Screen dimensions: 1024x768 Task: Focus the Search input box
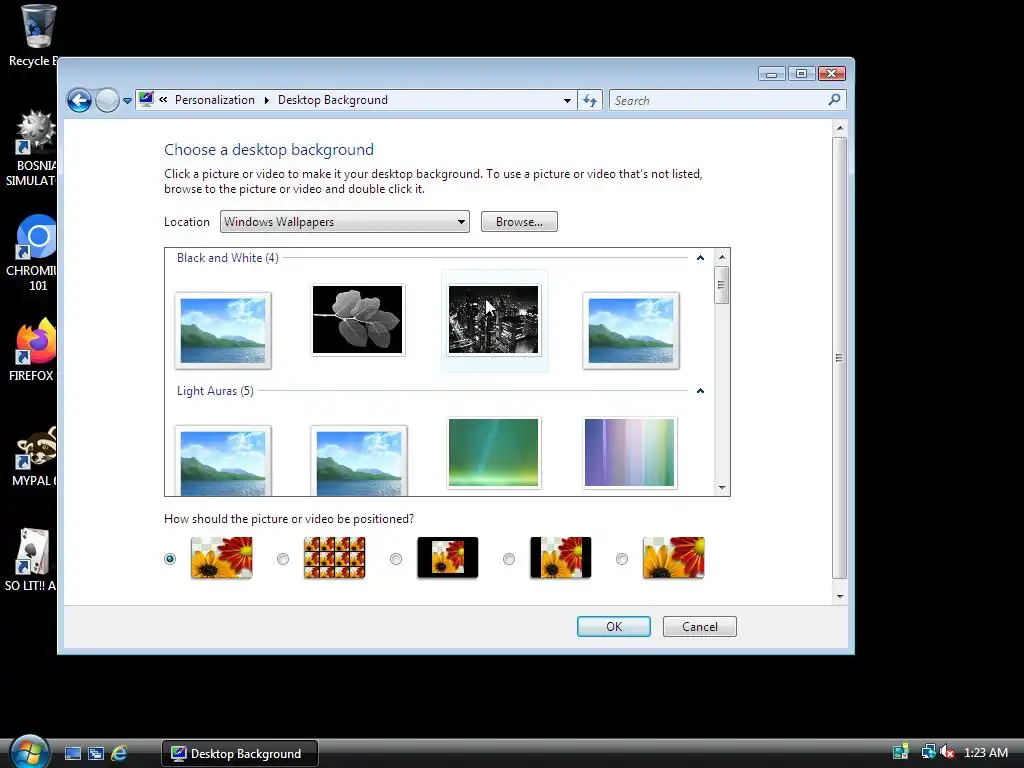click(718, 101)
